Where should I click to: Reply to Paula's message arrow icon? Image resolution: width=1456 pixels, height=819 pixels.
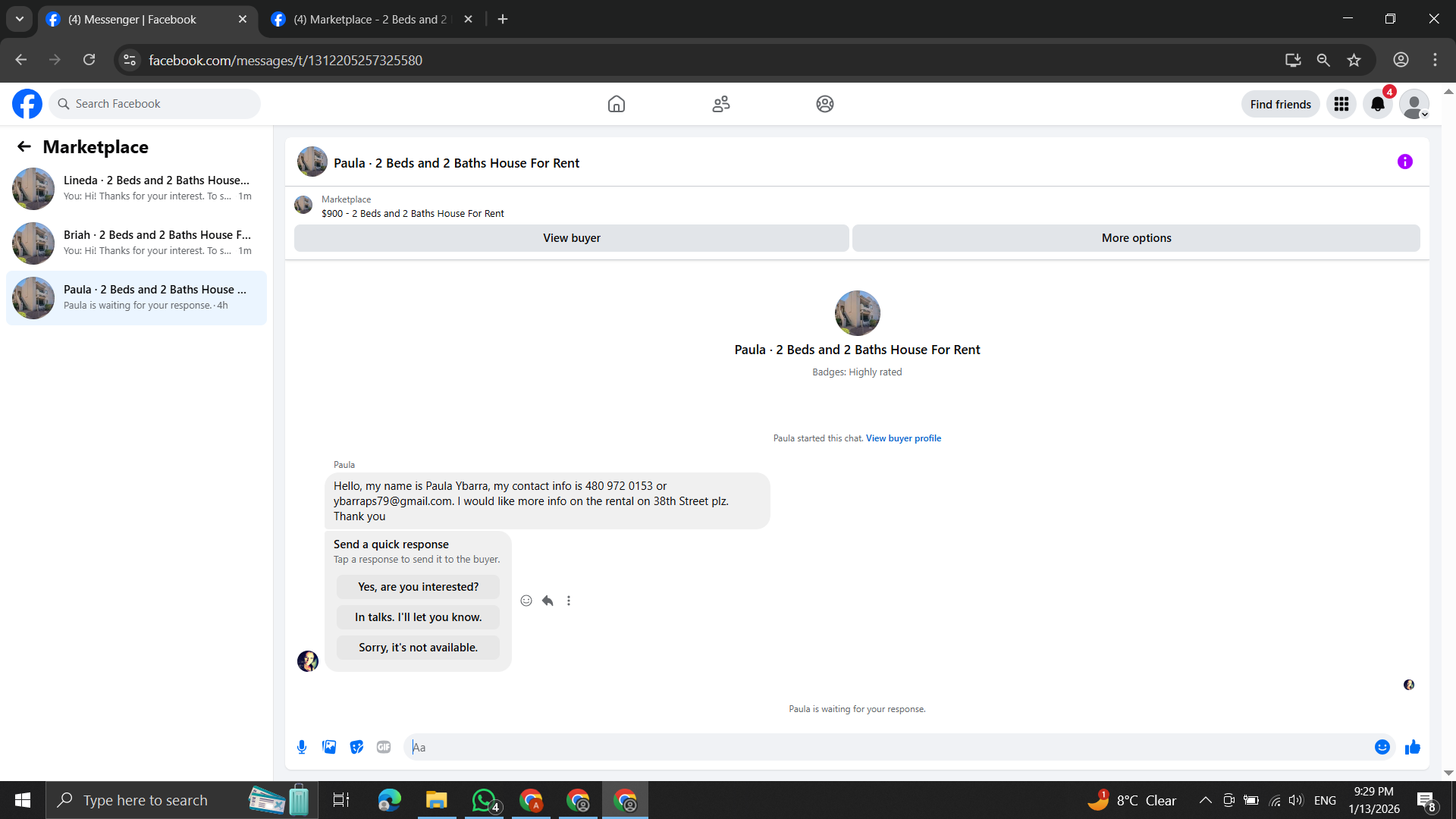pyautogui.click(x=548, y=601)
